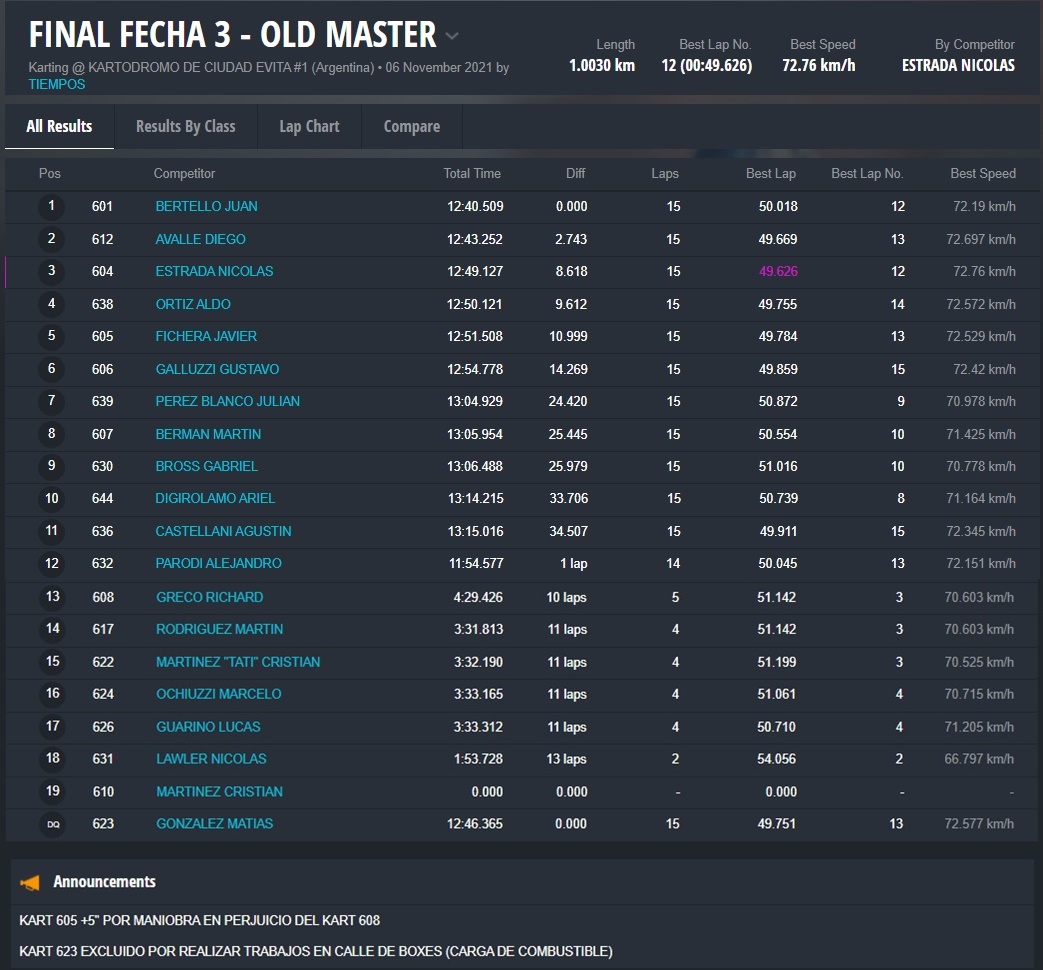Viewport: 1043px width, 970px height.
Task: Click the Total Time column header
Action: click(472, 174)
